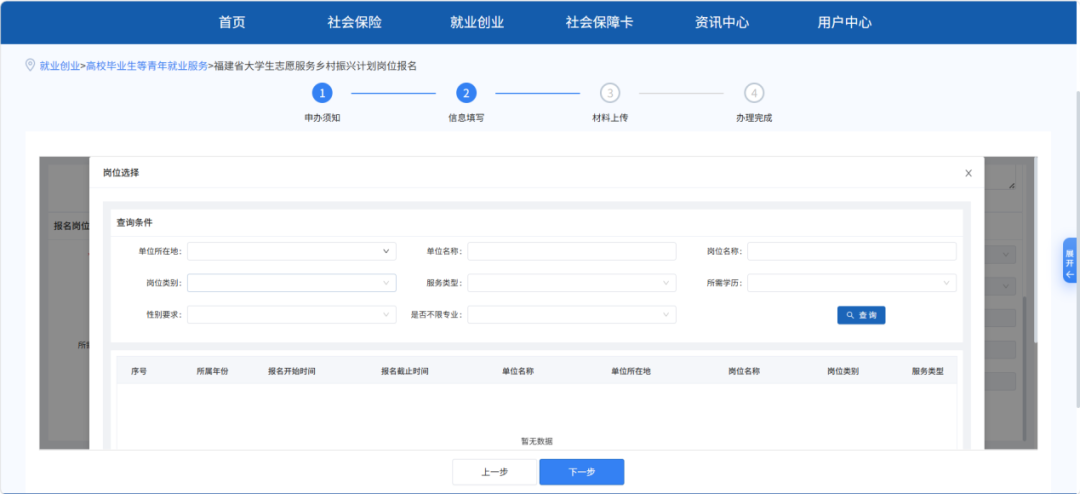Expand the 展开 side panel tab
Viewport: 1080px width, 494px height.
(1069, 260)
